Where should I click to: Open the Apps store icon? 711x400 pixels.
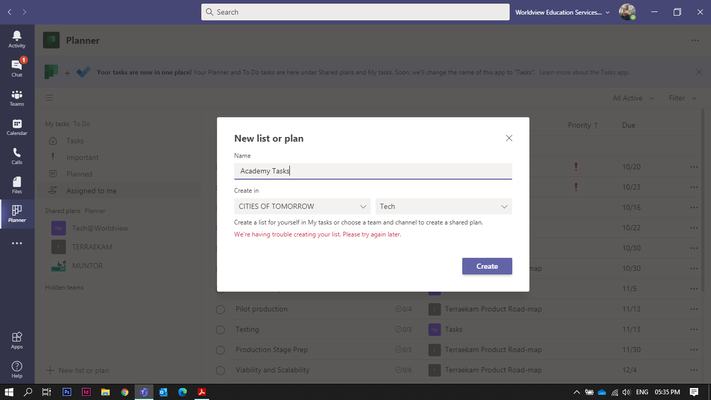(x=17, y=340)
